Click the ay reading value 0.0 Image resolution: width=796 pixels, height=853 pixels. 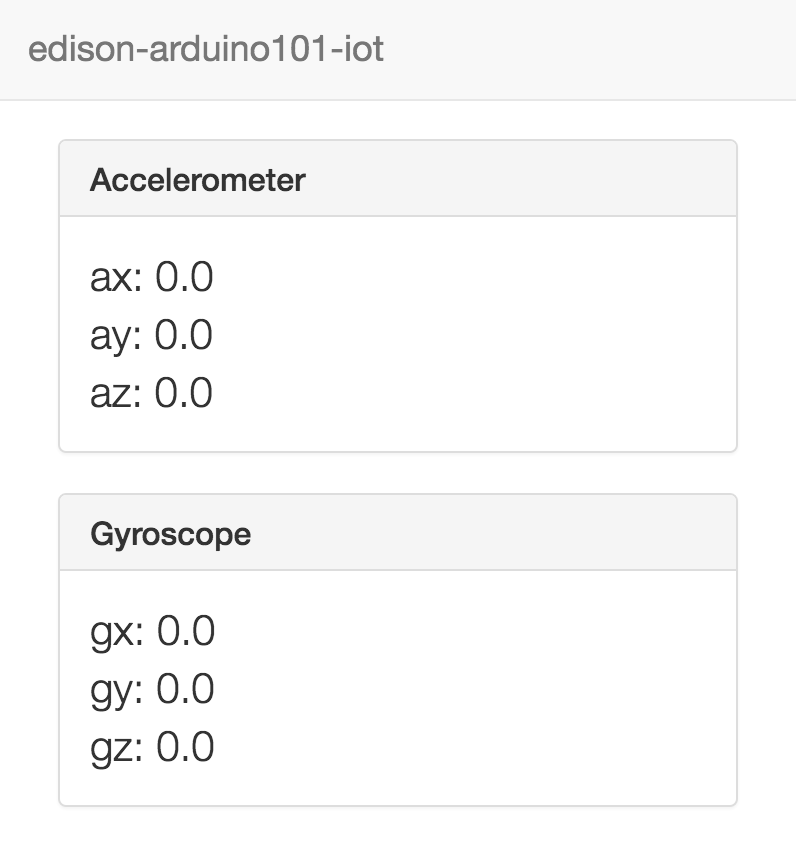pyautogui.click(x=184, y=335)
